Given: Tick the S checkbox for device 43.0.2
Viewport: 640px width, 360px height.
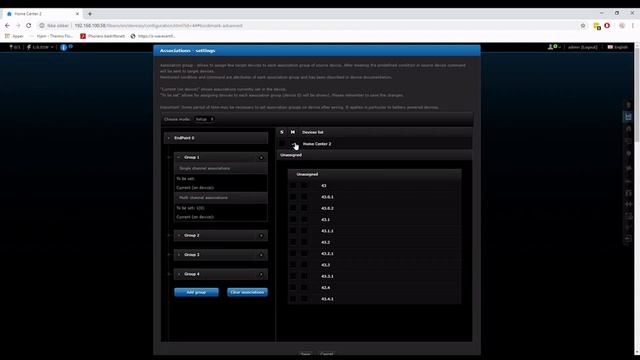Looking at the screenshot, I should click(x=293, y=208).
